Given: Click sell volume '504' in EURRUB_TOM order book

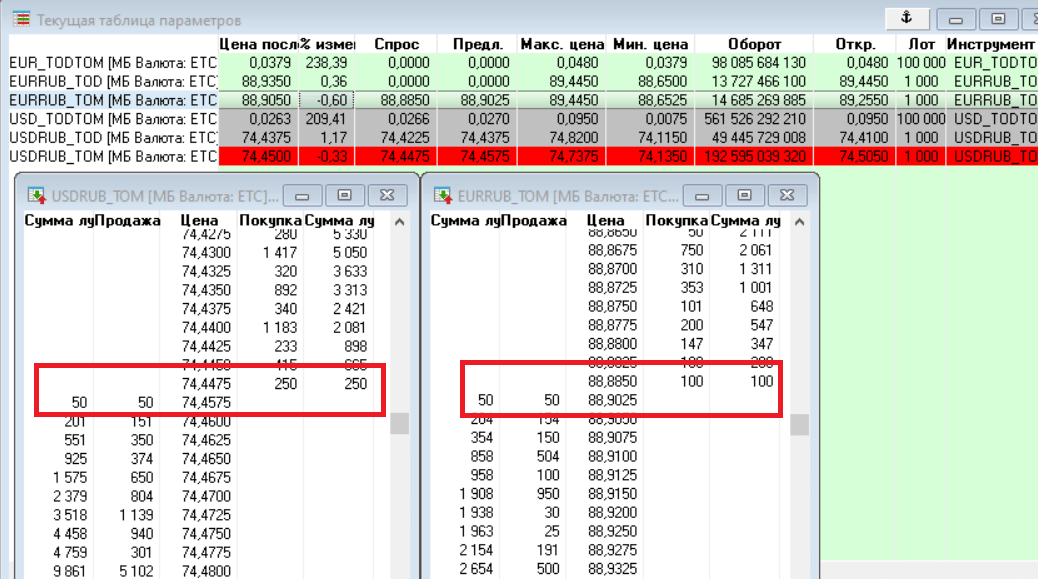Looking at the screenshot, I should [548, 457].
